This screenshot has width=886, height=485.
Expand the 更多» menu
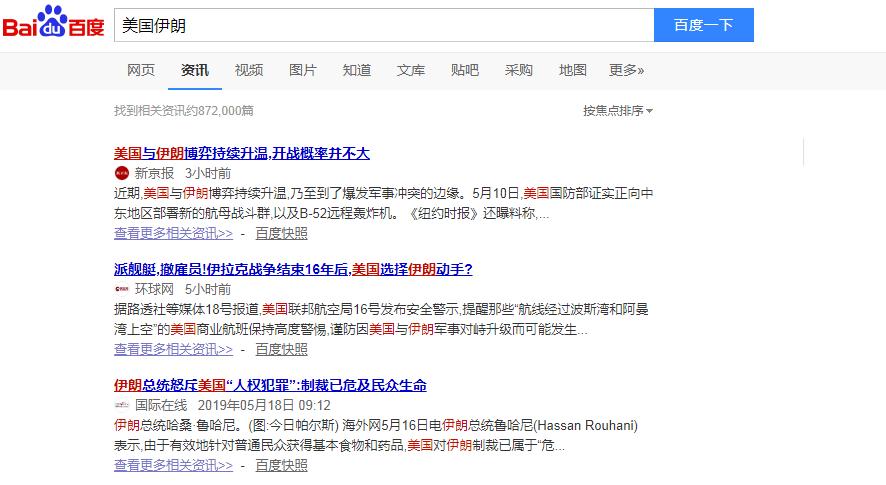627,70
